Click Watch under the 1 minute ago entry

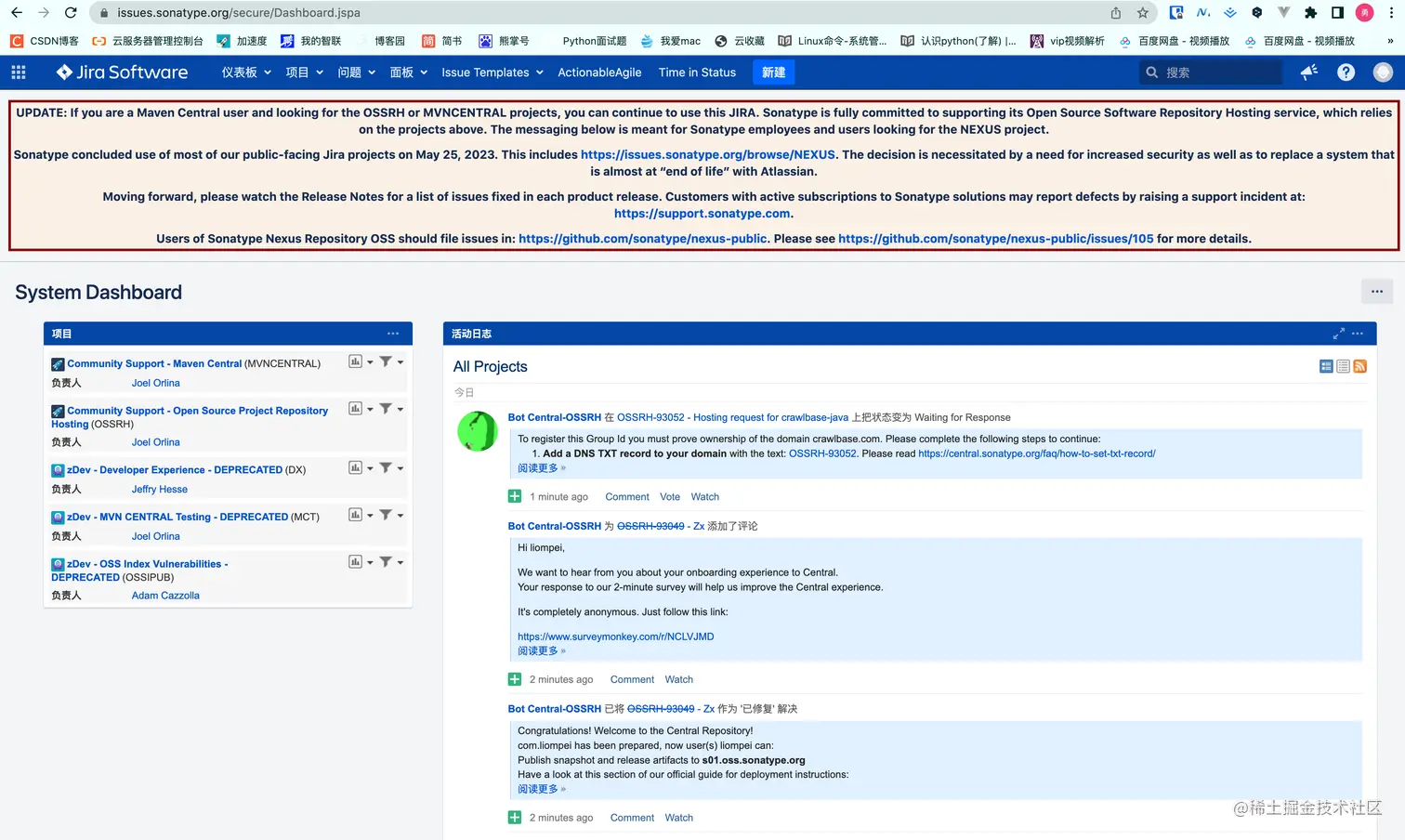click(x=704, y=497)
